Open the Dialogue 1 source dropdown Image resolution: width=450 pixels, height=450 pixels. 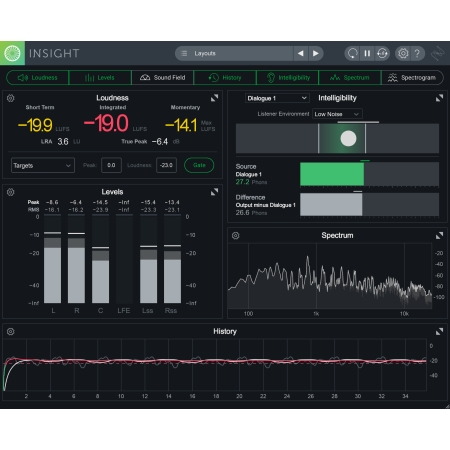(277, 98)
